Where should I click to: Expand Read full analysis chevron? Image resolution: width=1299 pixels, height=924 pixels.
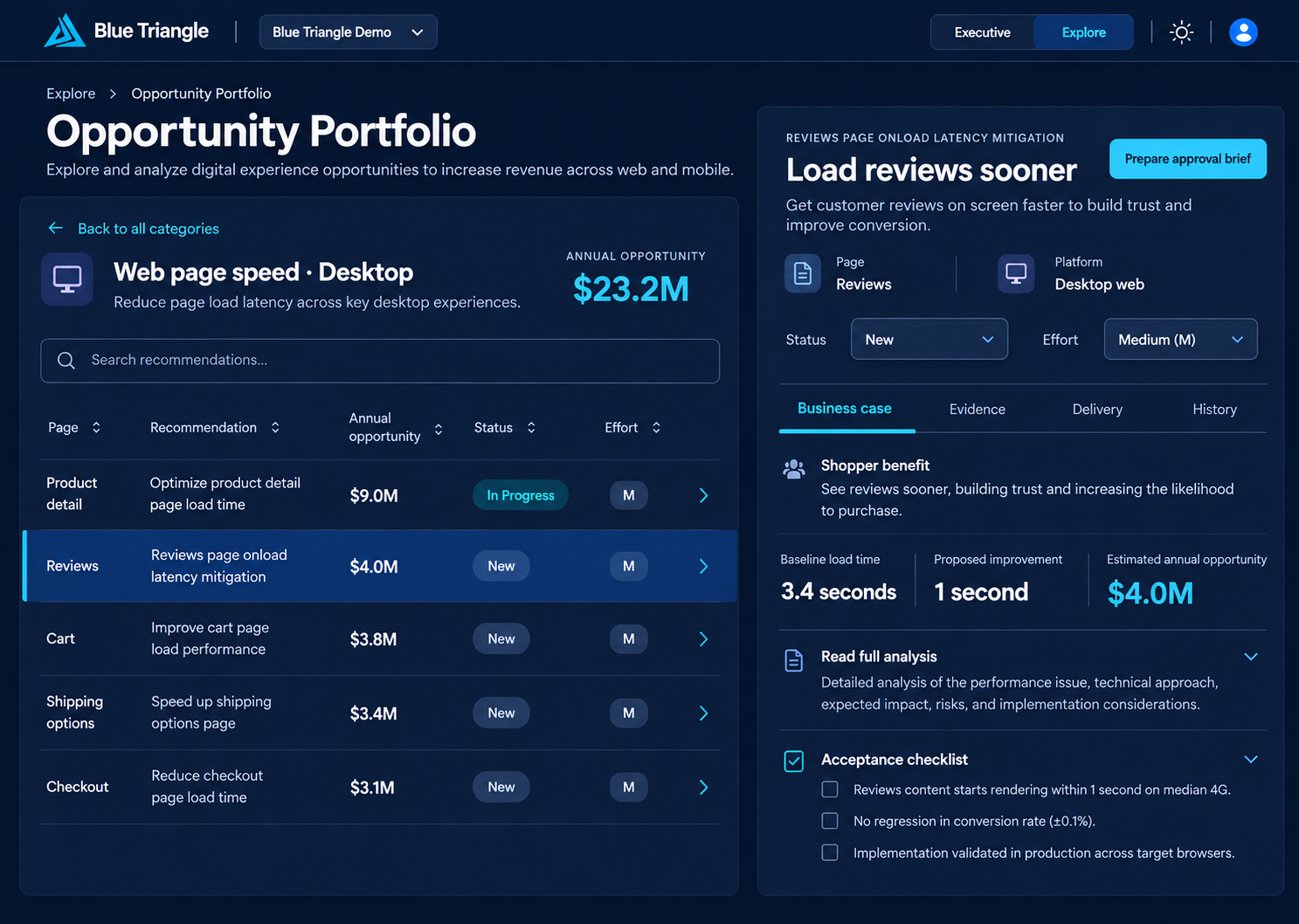(1251, 657)
